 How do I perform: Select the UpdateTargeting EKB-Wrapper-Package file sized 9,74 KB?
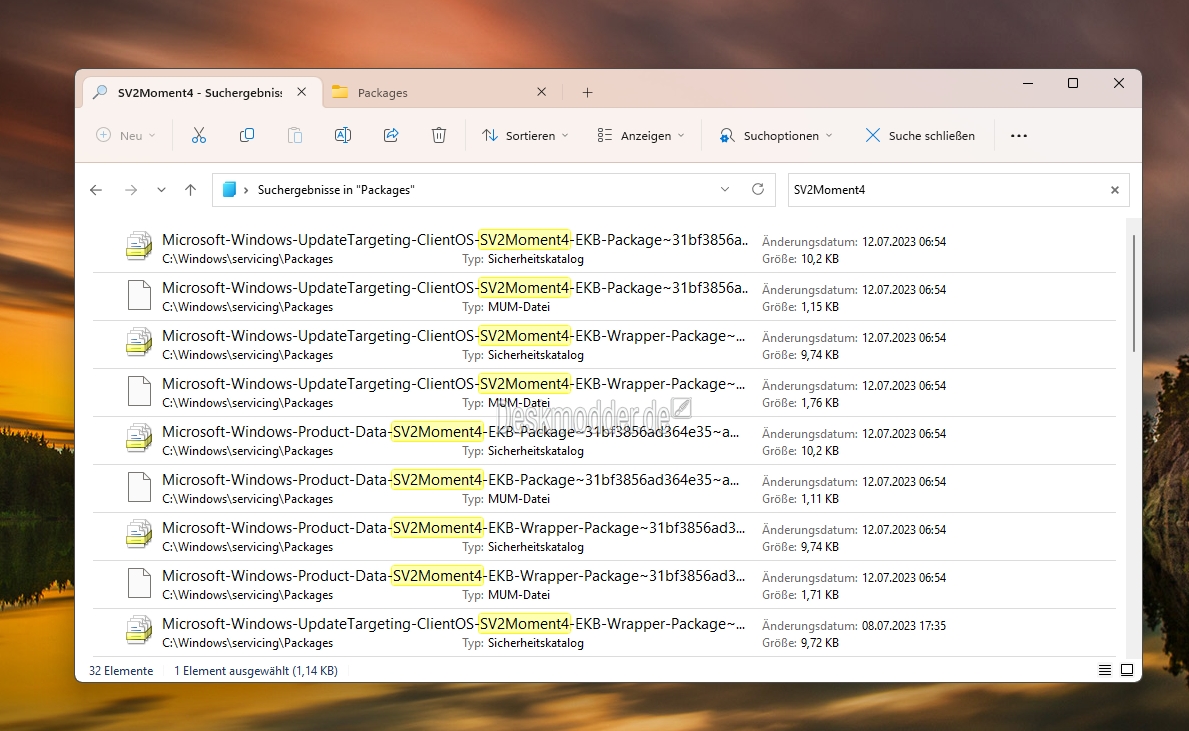(x=604, y=345)
